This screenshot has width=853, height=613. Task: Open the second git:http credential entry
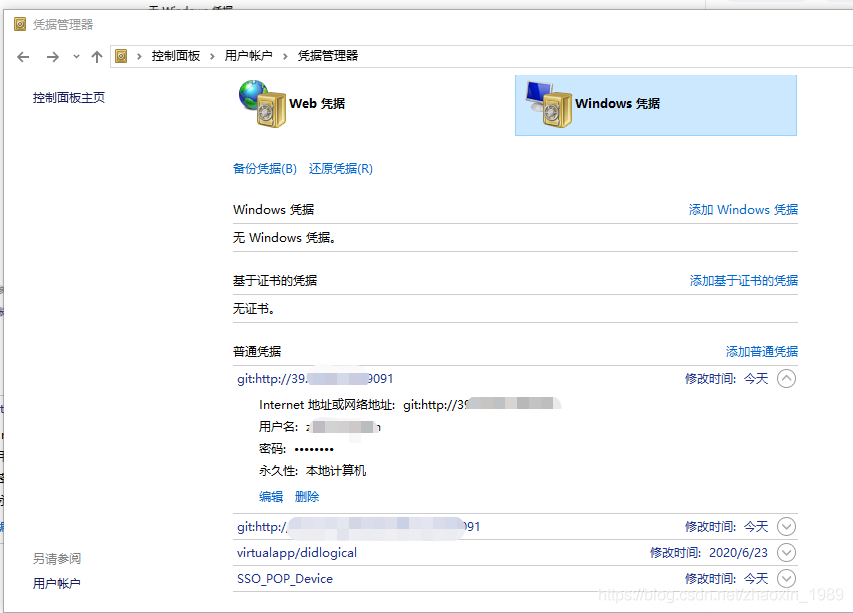tap(358, 527)
